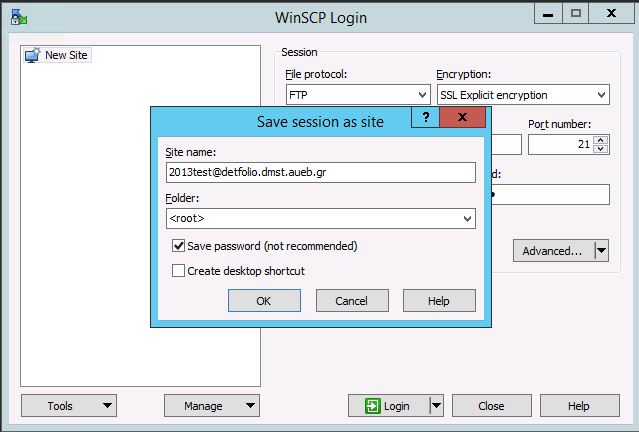Open the Folder dropdown showing <root>
This screenshot has width=639, height=432.
click(468, 218)
